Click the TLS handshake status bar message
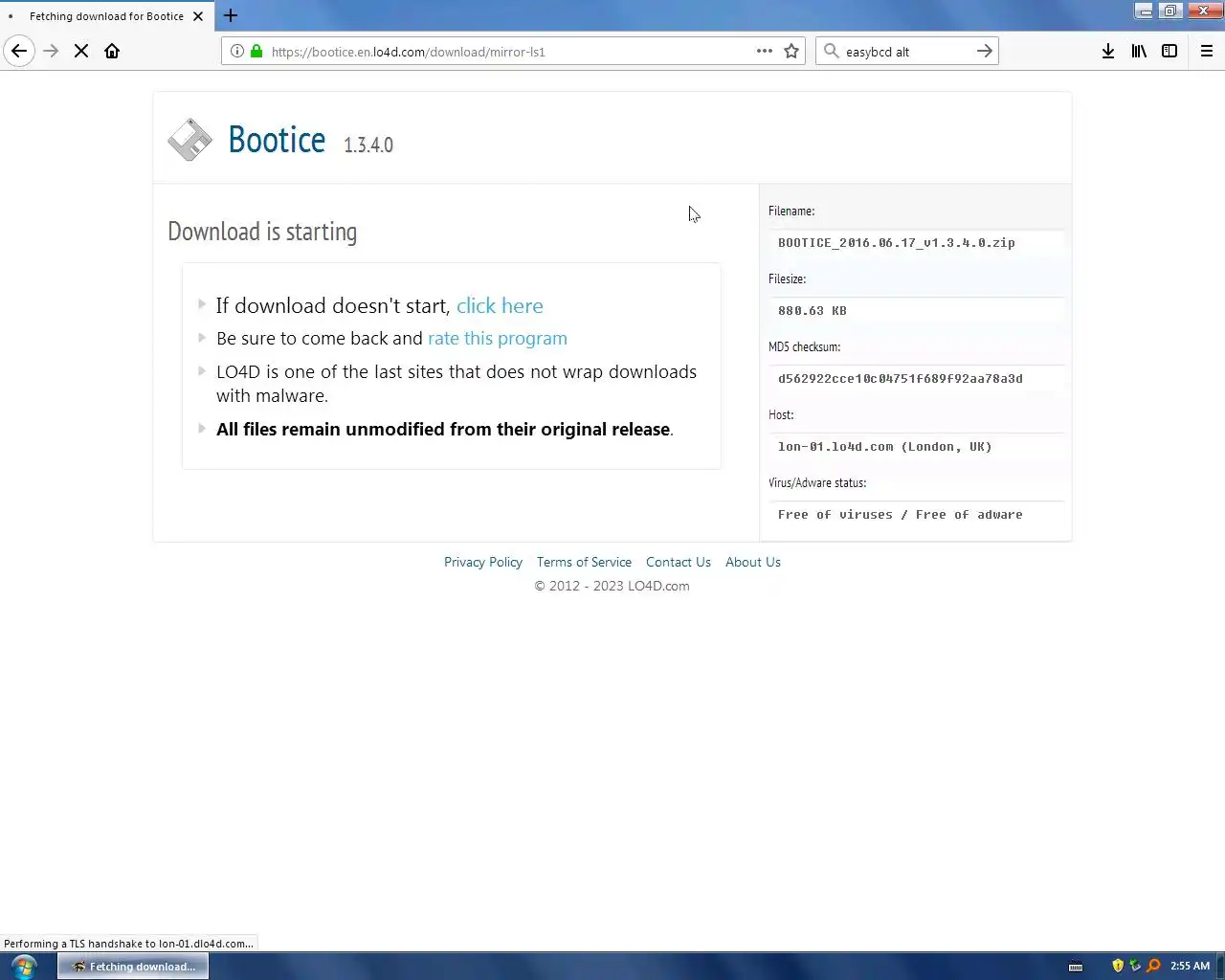This screenshot has height=980, width=1225. tap(128, 944)
